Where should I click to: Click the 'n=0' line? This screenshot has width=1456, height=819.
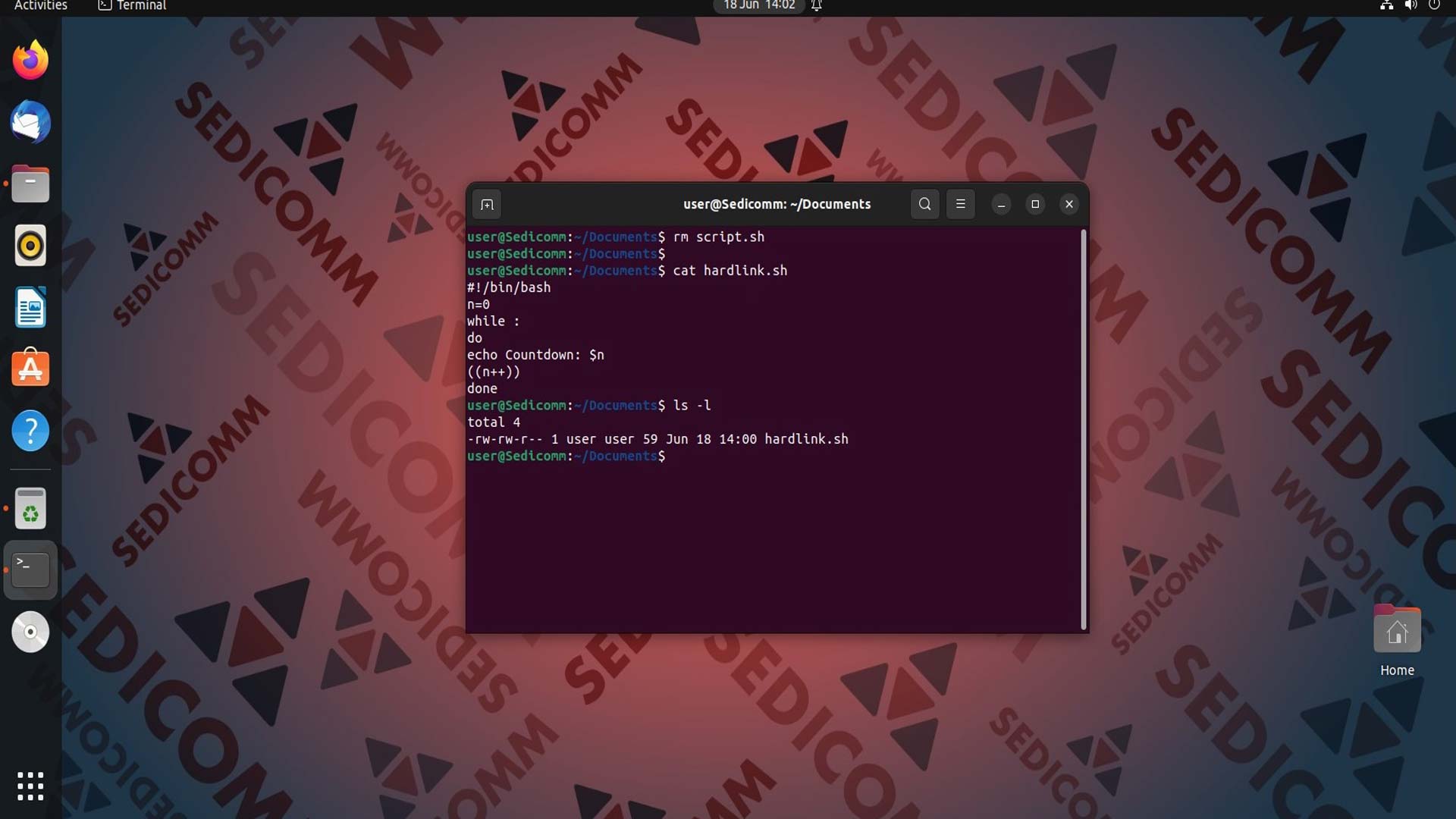tap(479, 305)
